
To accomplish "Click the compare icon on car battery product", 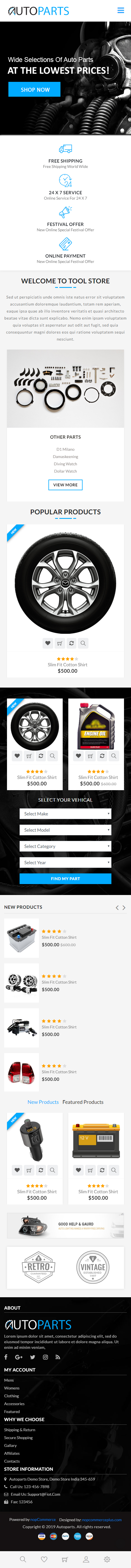I will [x=102, y=1170].
